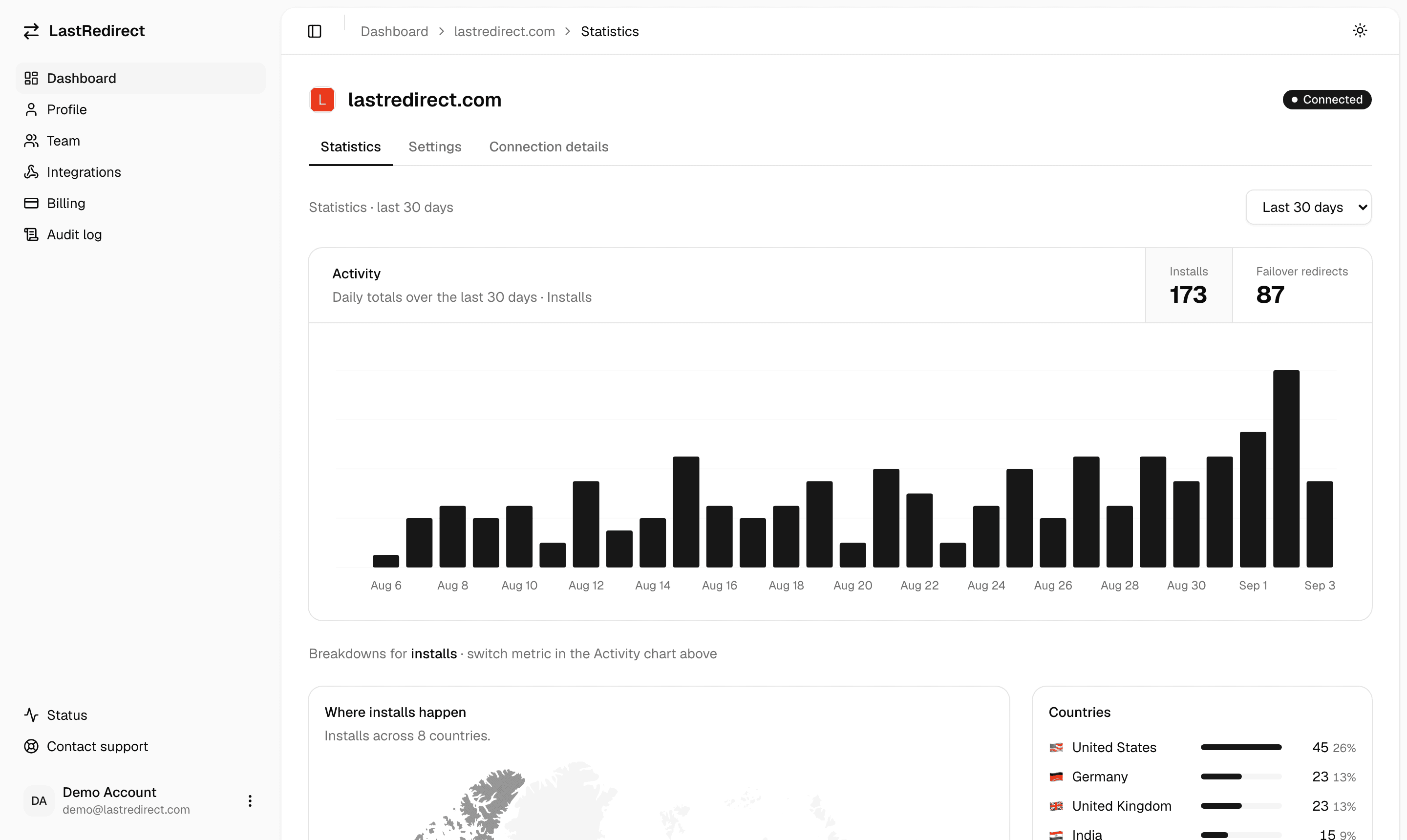Click the Dashboard breadcrumb link
Screen dimensions: 1407x840
394,31
